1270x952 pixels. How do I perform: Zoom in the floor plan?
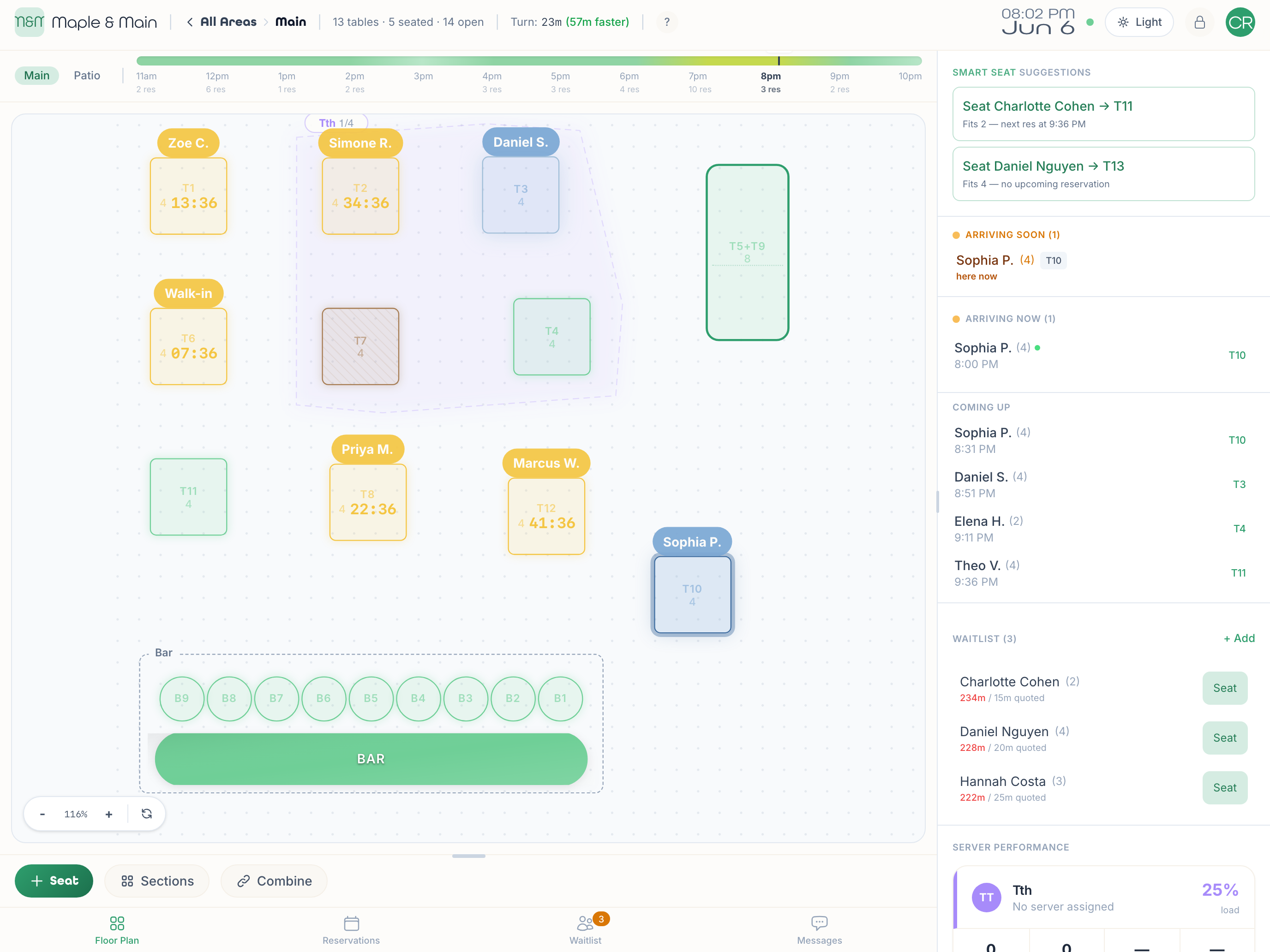coord(108,814)
